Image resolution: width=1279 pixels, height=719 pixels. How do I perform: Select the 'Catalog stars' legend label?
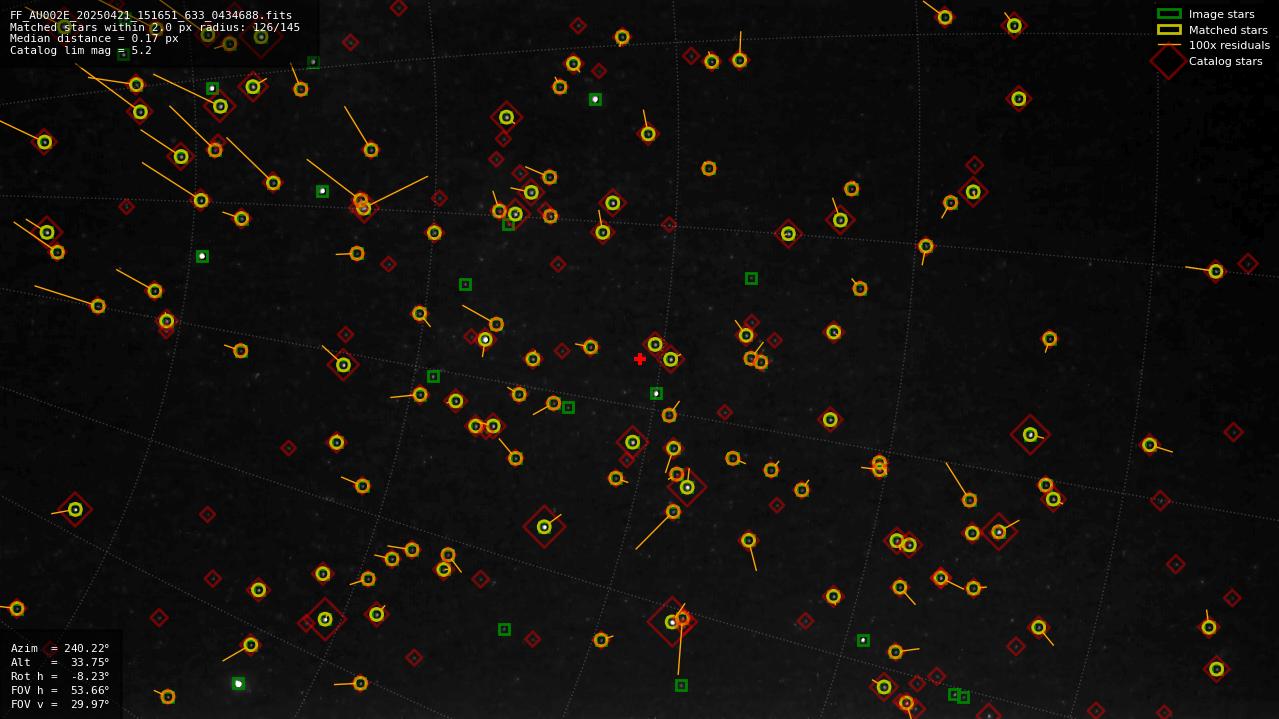(1225, 61)
